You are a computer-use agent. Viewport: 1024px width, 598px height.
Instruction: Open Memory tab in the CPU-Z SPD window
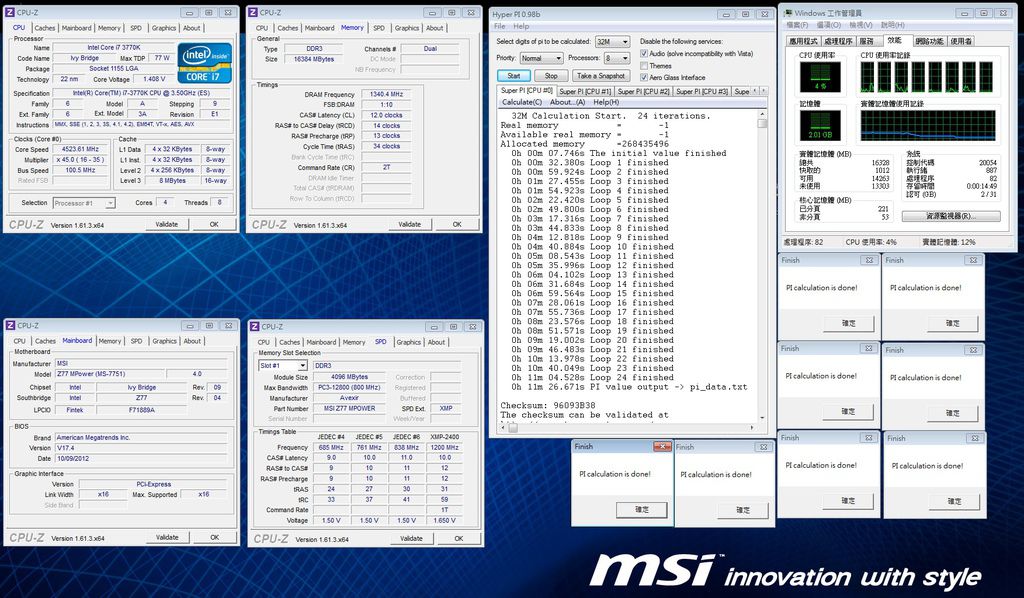click(353, 342)
